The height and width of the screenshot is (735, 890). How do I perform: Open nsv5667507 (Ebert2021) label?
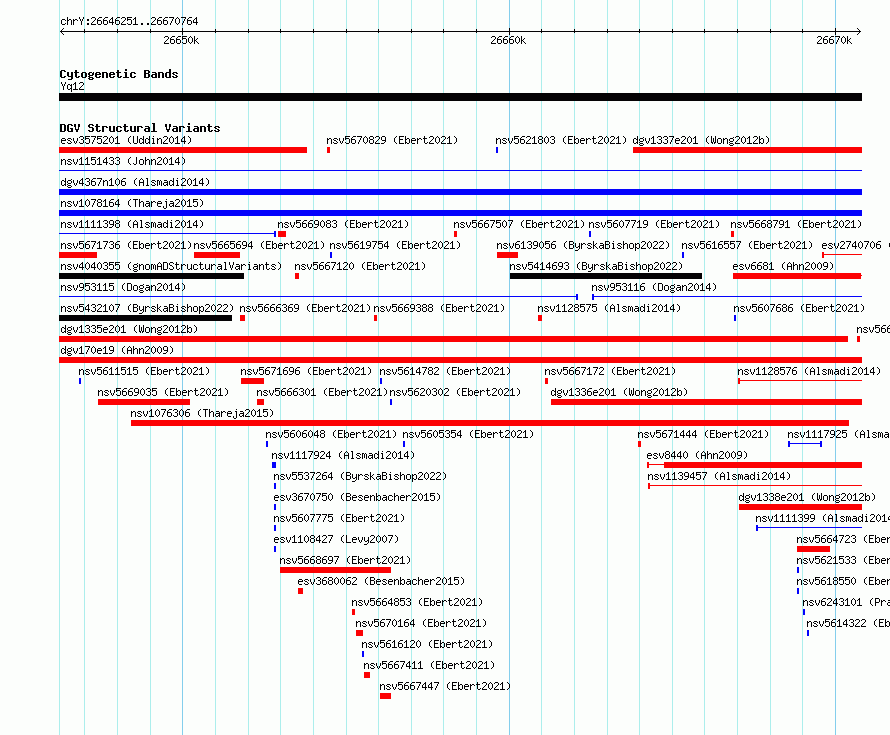click(519, 224)
